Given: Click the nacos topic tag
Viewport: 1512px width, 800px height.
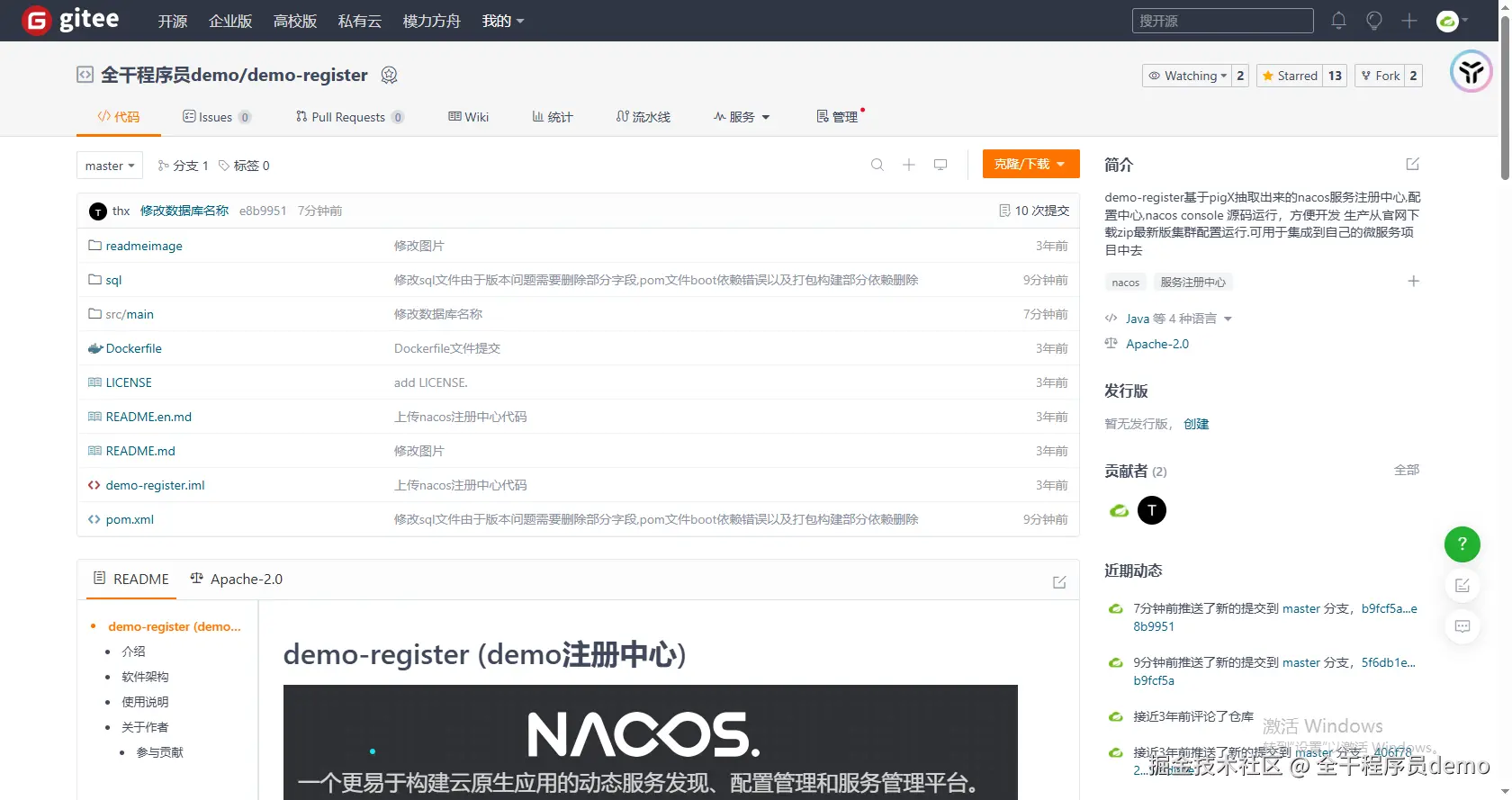Looking at the screenshot, I should 1125,283.
